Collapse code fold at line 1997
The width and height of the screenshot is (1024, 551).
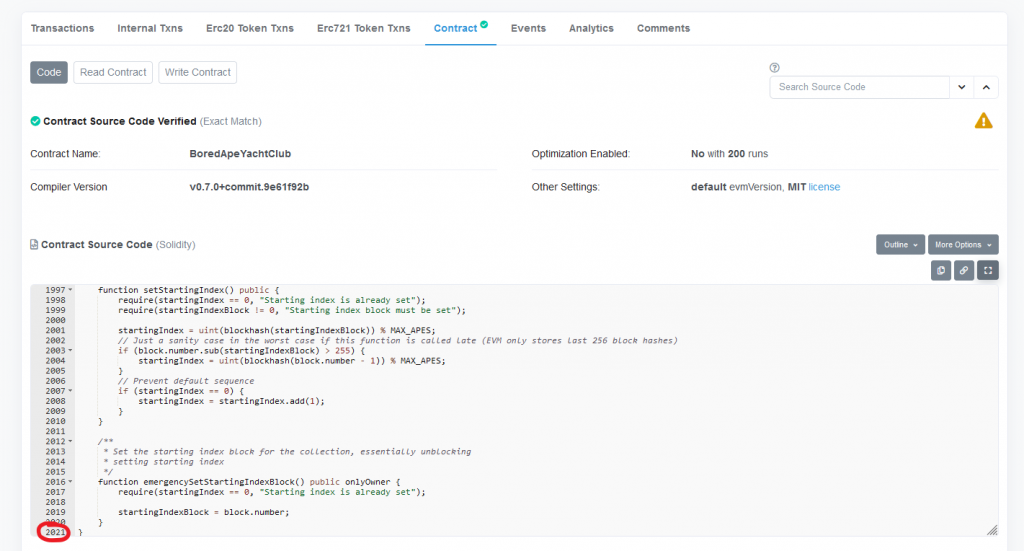click(x=71, y=290)
